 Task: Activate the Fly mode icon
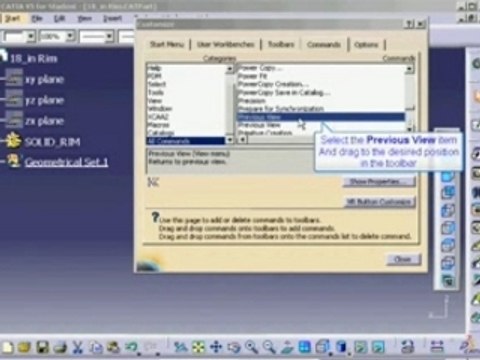(180, 347)
